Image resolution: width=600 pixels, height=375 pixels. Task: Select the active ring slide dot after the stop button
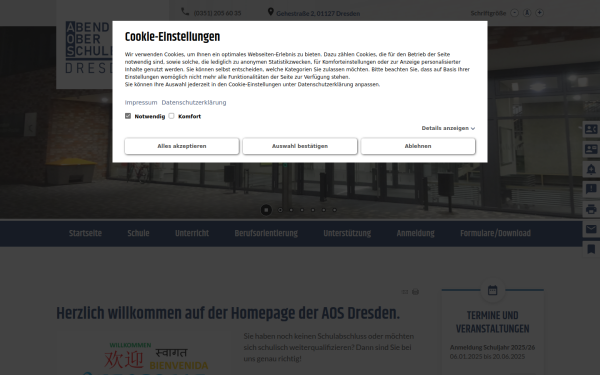pyautogui.click(x=280, y=210)
